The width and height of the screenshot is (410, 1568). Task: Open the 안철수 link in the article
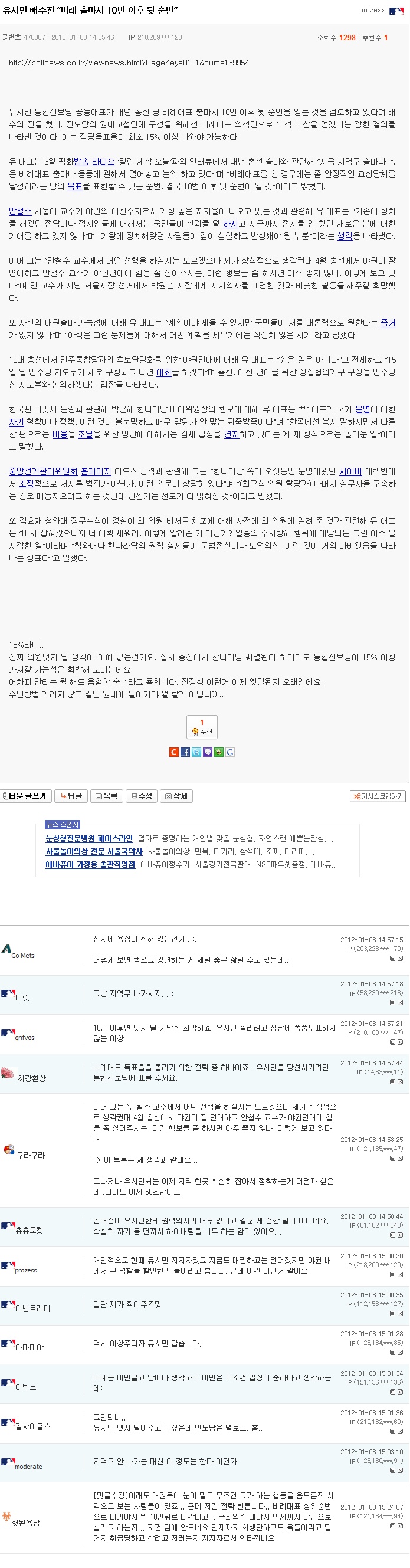point(20,211)
